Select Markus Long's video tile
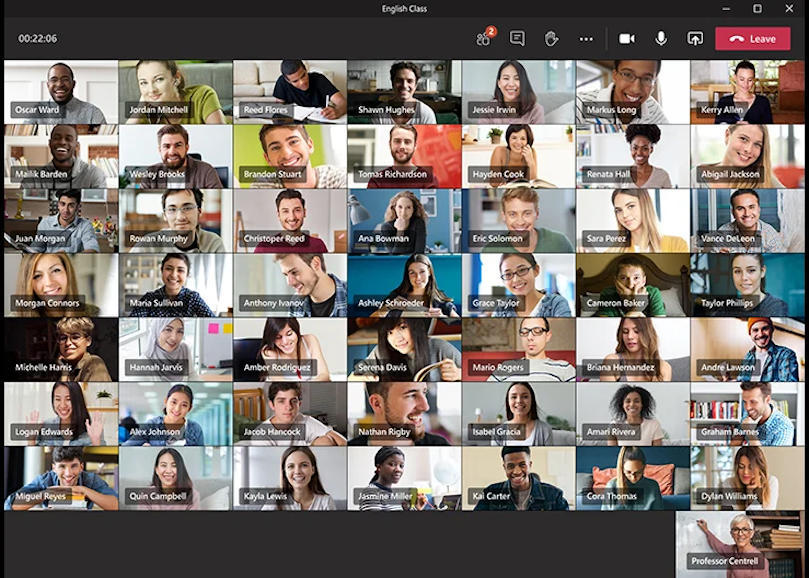This screenshot has width=809, height=578. pyautogui.click(x=633, y=92)
